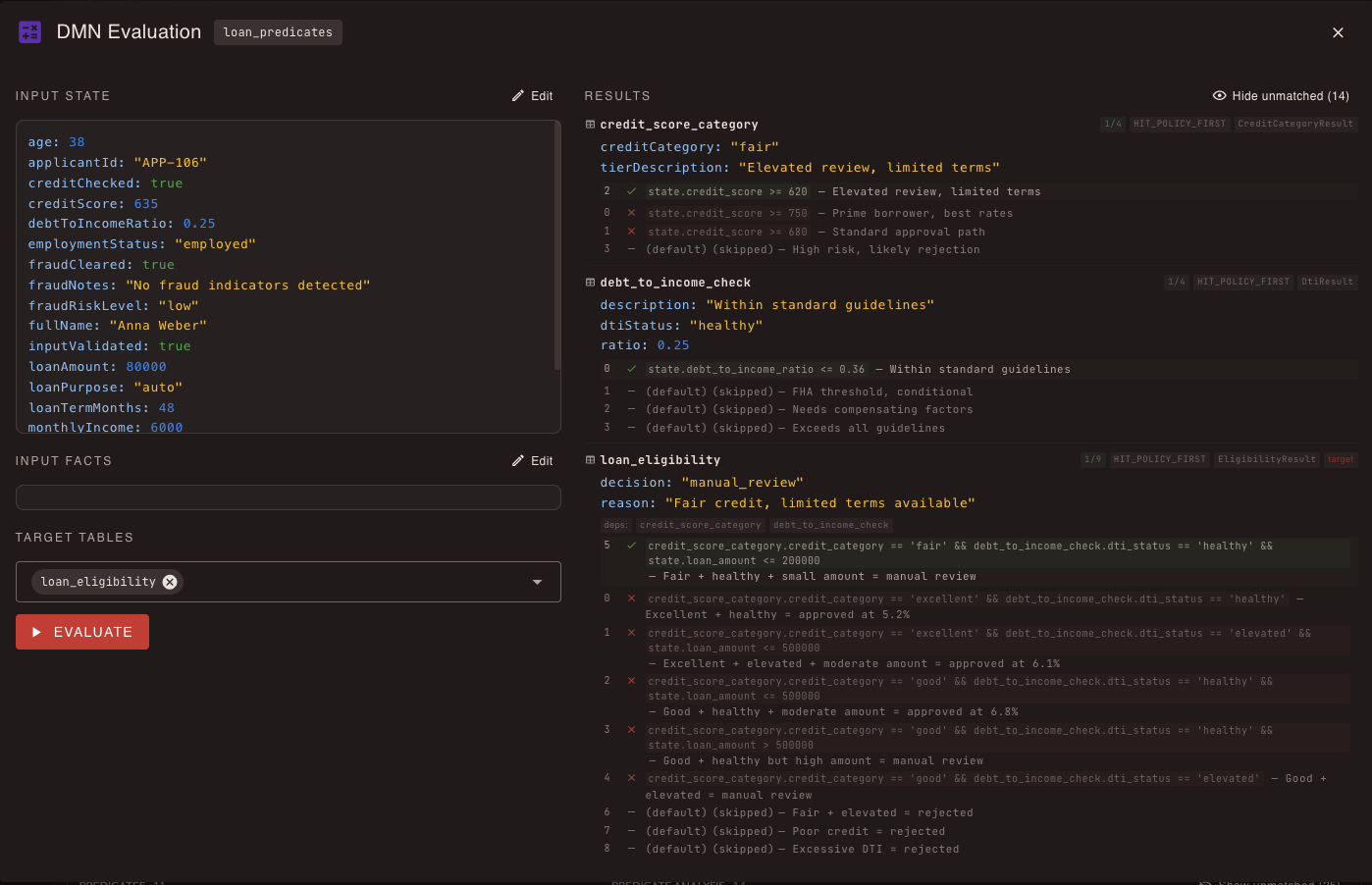Click the loan_predicates tag in header

pos(278,32)
